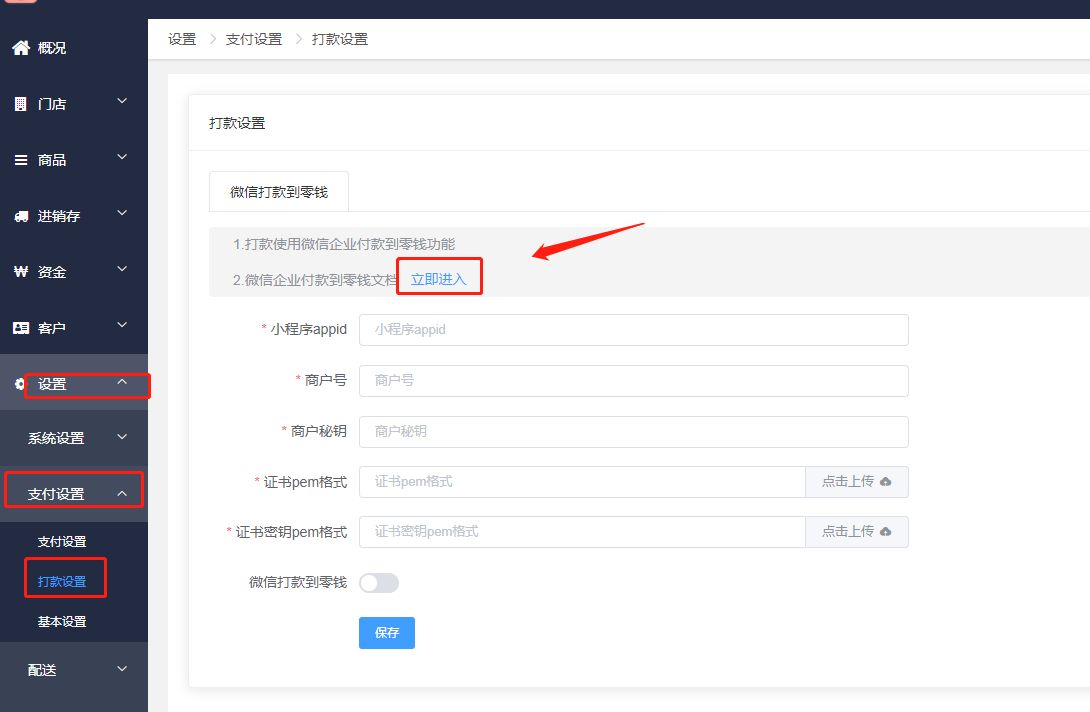Toggle the 微信打款到零钱 switch

(379, 583)
